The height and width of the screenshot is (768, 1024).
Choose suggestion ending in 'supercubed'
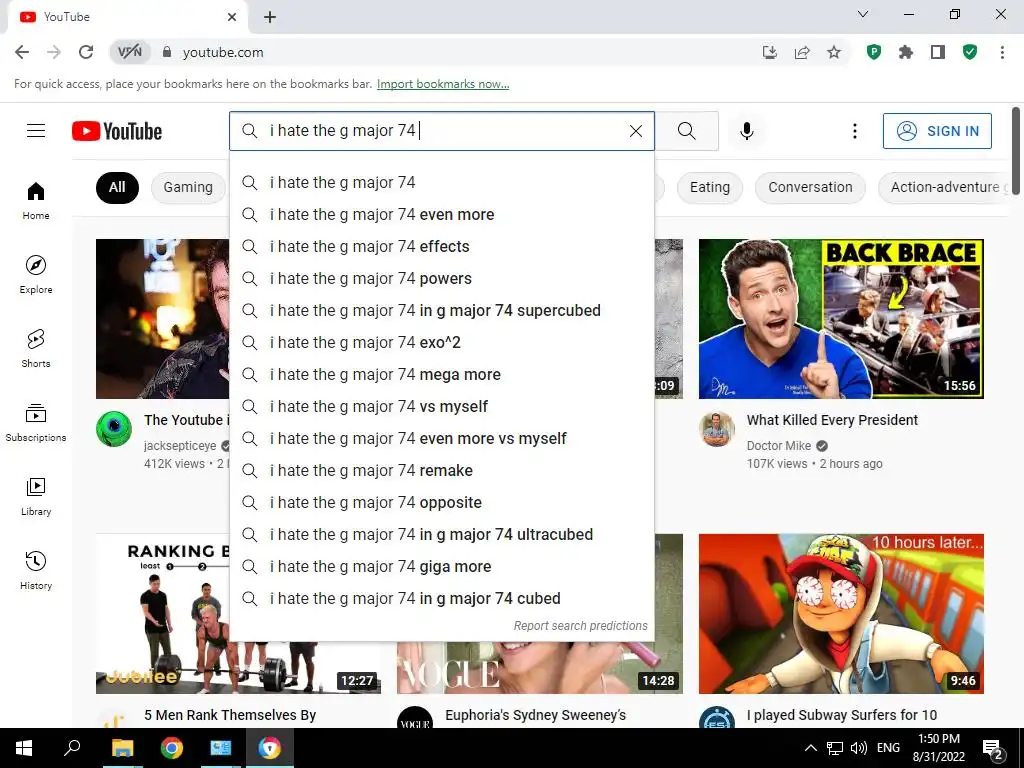point(442,311)
